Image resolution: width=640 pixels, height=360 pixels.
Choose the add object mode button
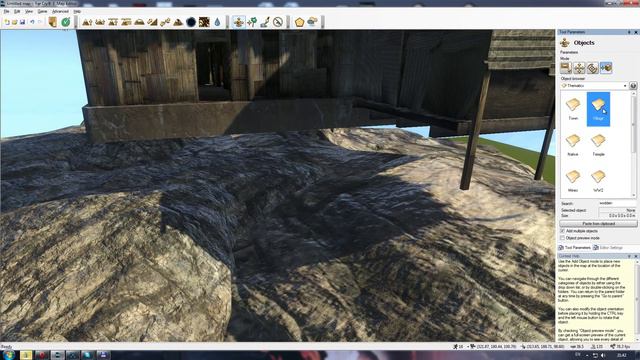[x=606, y=68]
